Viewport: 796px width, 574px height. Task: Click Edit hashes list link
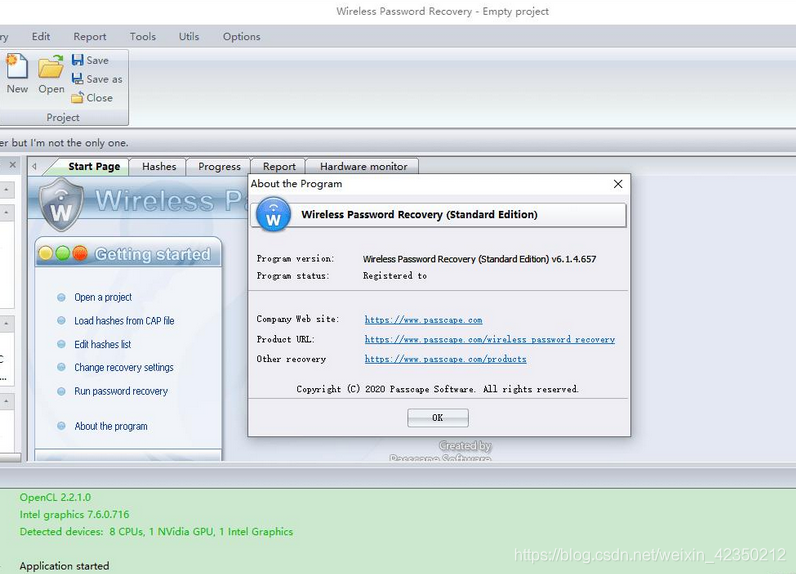(x=103, y=345)
